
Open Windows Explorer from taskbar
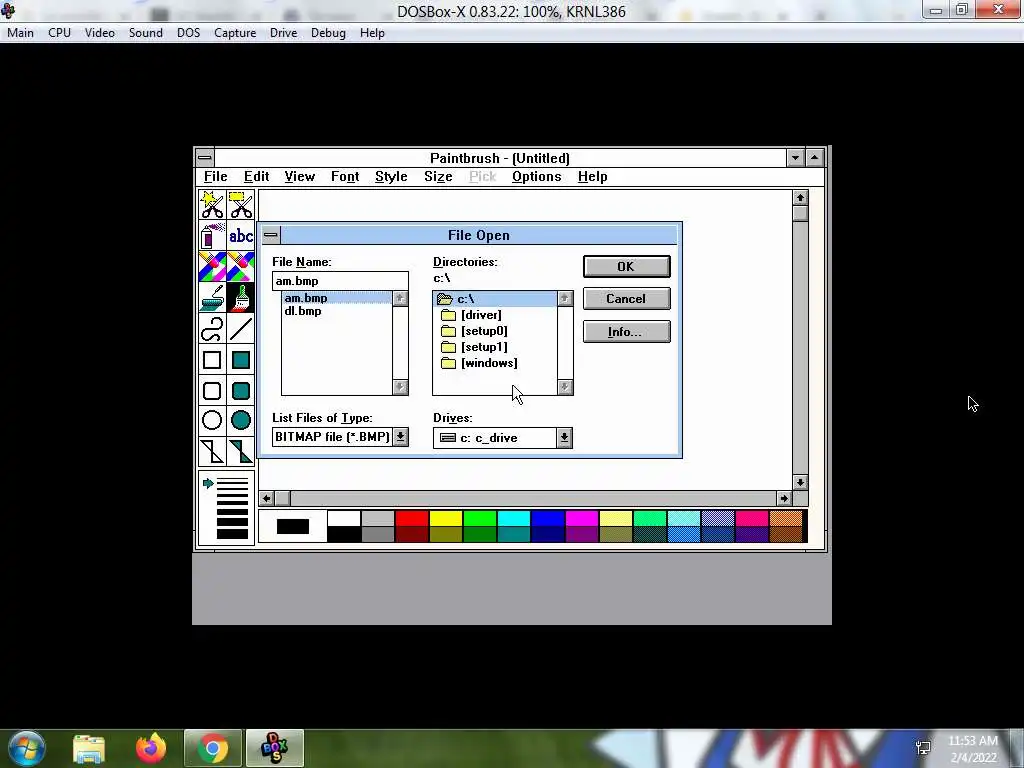click(x=89, y=748)
